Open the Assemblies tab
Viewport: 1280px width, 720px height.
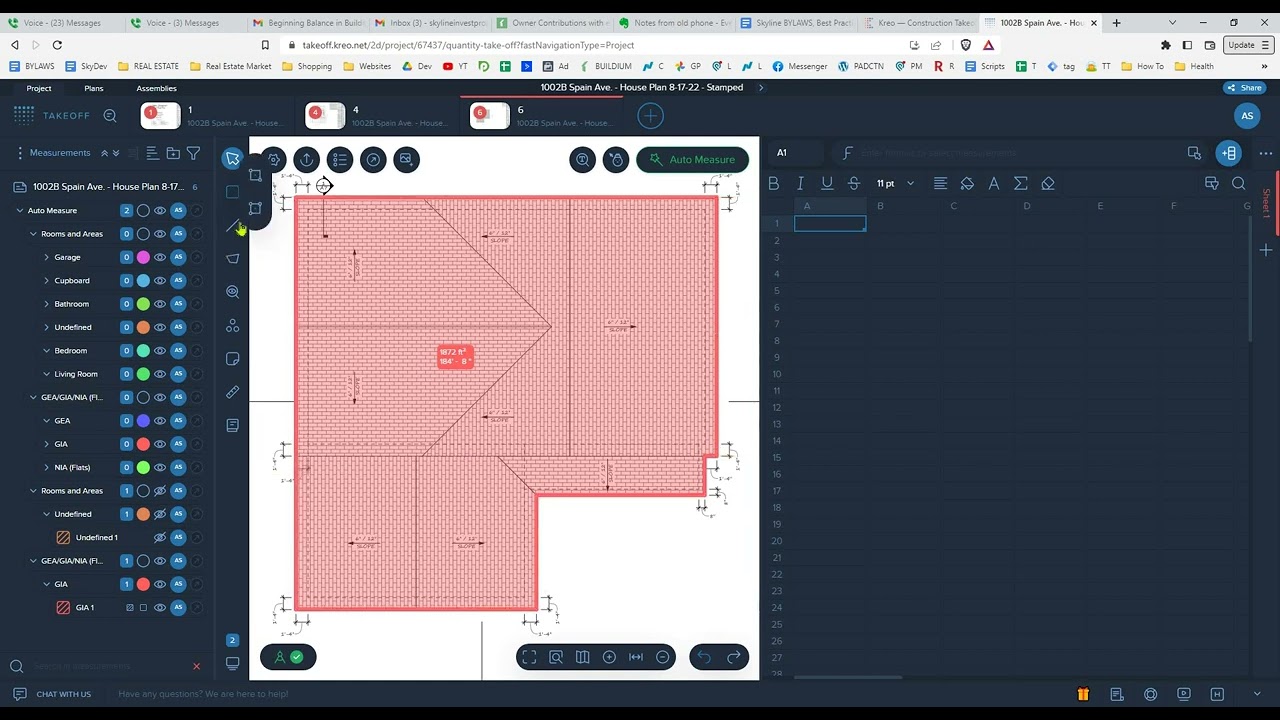point(157,88)
